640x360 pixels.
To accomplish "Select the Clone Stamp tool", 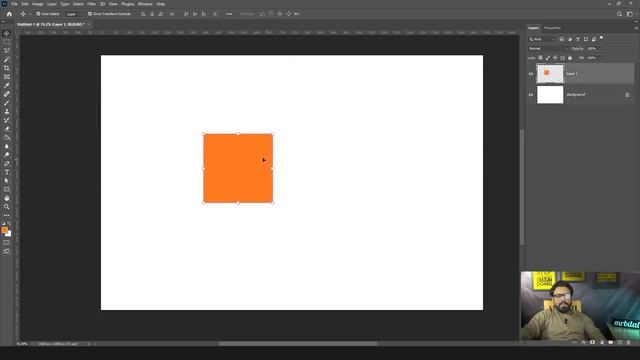I will [x=7, y=111].
